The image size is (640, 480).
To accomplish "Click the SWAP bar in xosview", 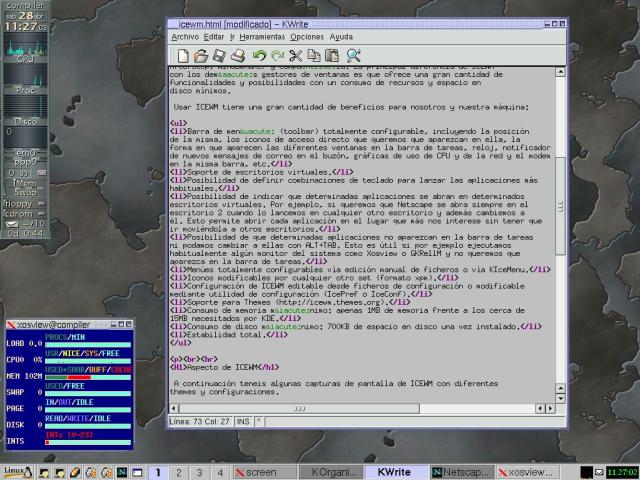I will click(88, 393).
